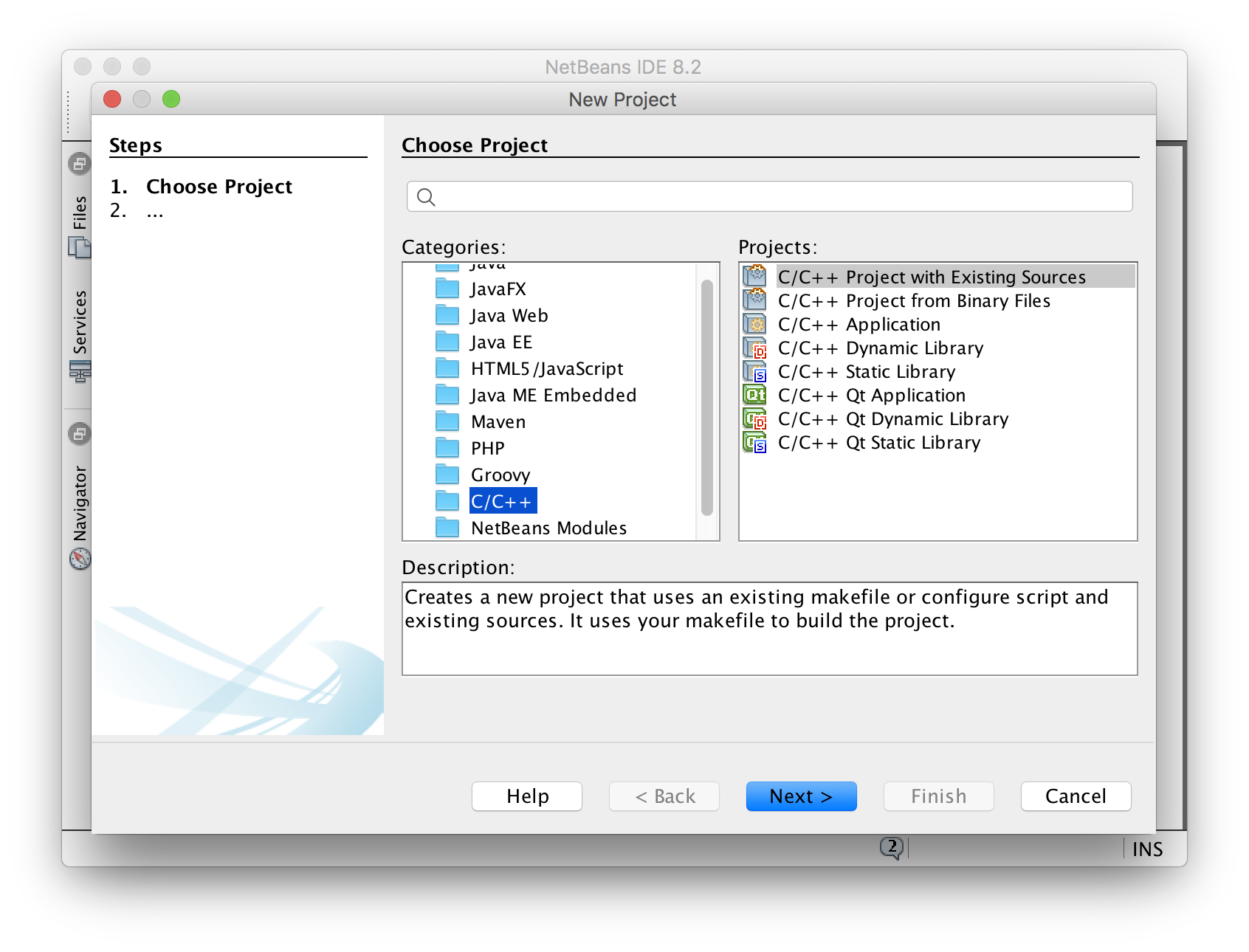This screenshot has height=952, width=1249.
Task: Click the Help button
Action: click(x=527, y=796)
